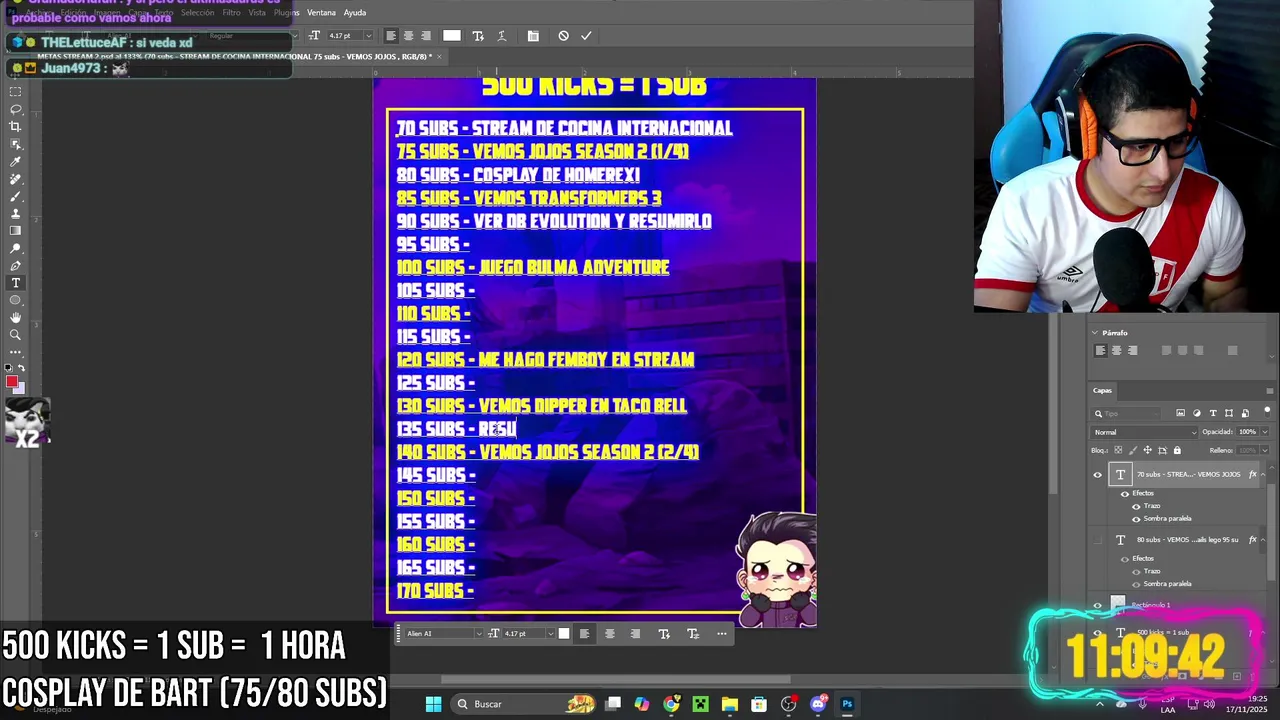This screenshot has height=720, width=1280.
Task: Center align text in Párrafo panel
Action: click(x=1117, y=350)
